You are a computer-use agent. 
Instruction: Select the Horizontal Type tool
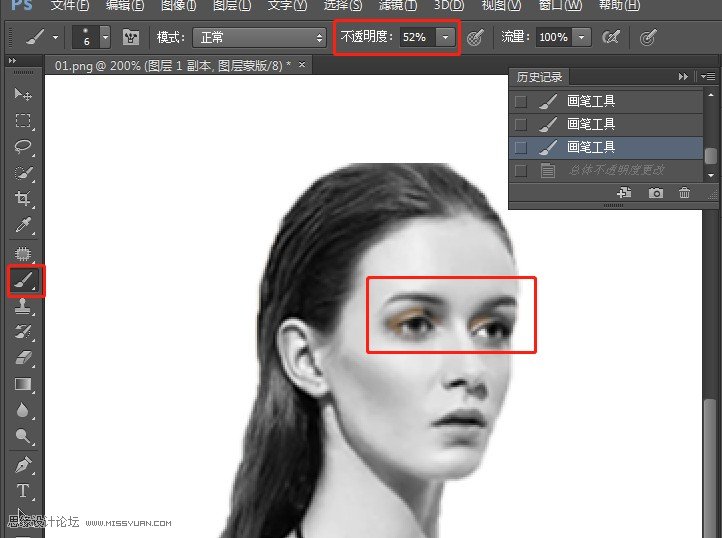(23, 490)
